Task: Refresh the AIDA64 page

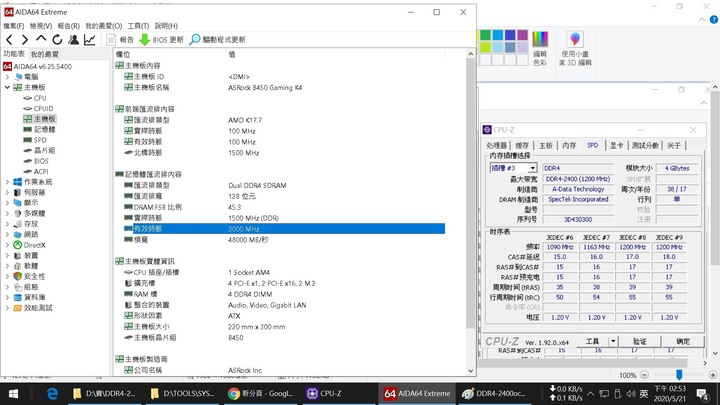Action: [57, 39]
